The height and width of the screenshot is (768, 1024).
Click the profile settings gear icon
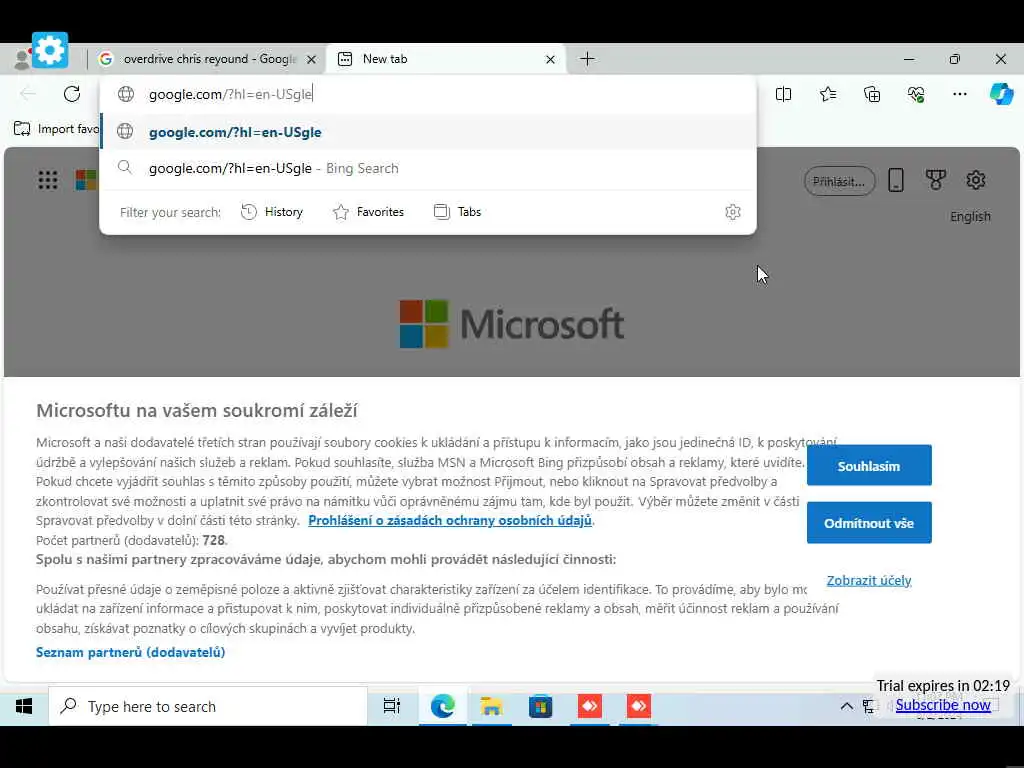[x=50, y=50]
